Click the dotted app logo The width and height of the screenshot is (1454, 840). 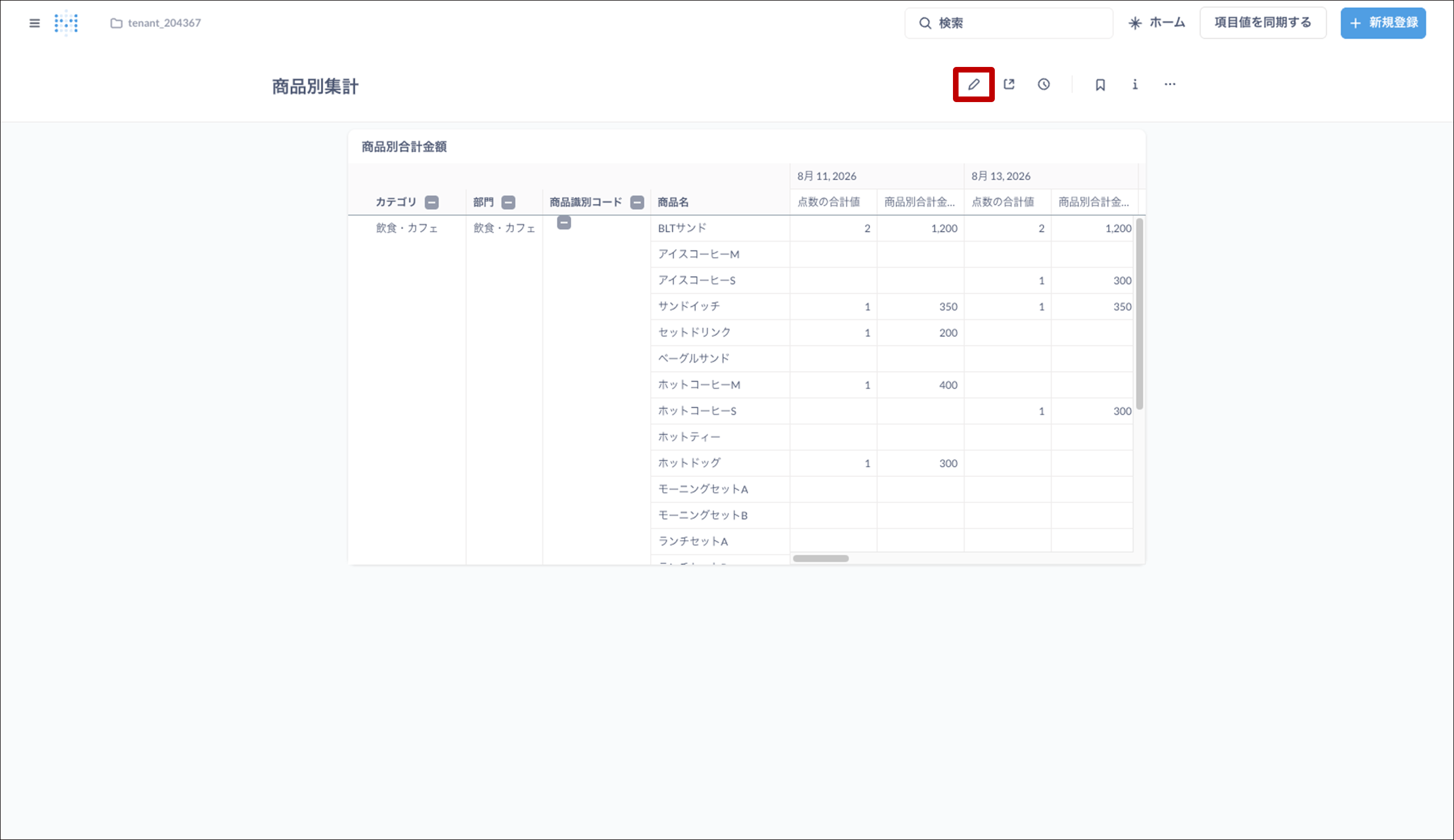tap(66, 23)
